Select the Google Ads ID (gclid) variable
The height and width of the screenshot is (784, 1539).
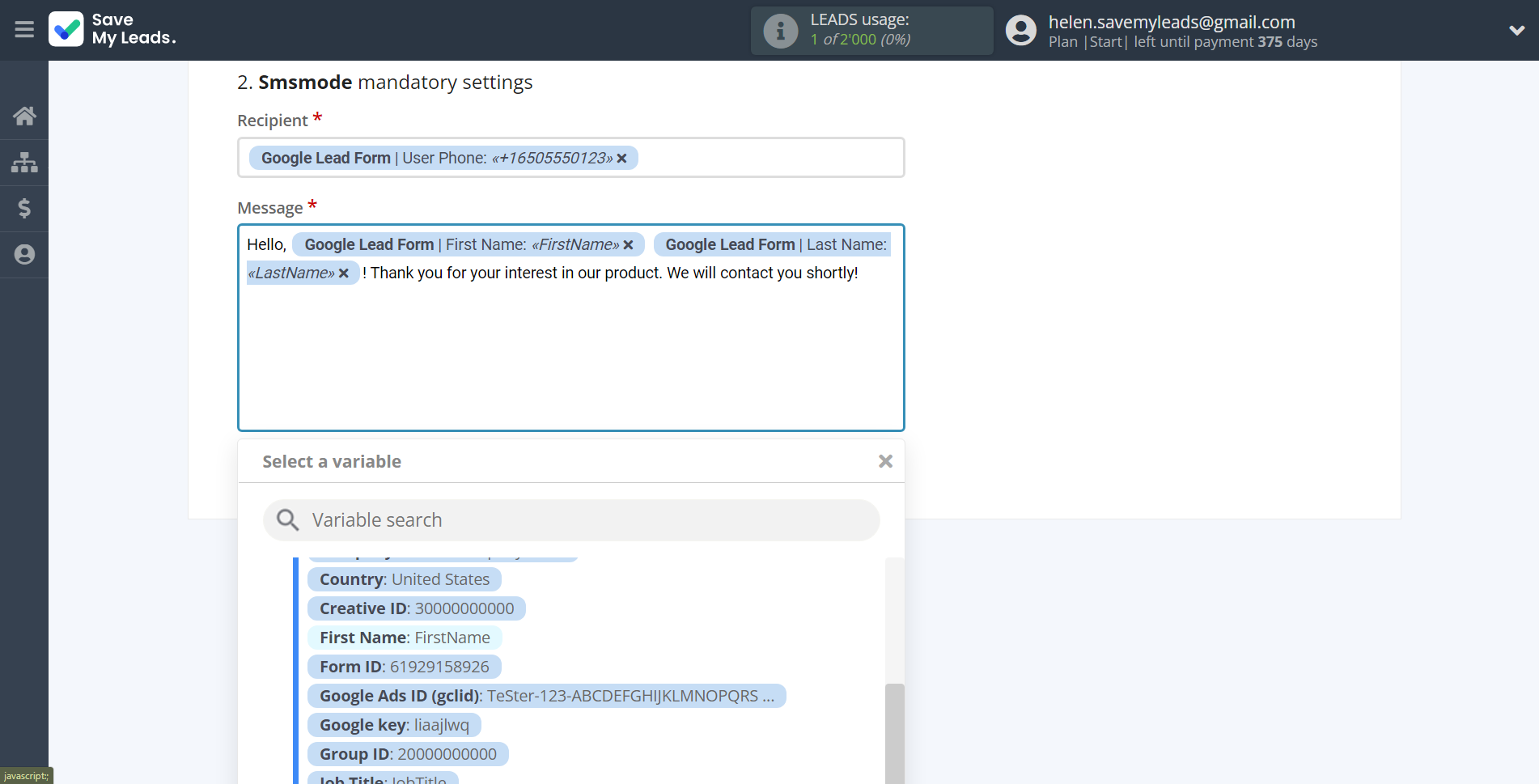click(x=547, y=696)
